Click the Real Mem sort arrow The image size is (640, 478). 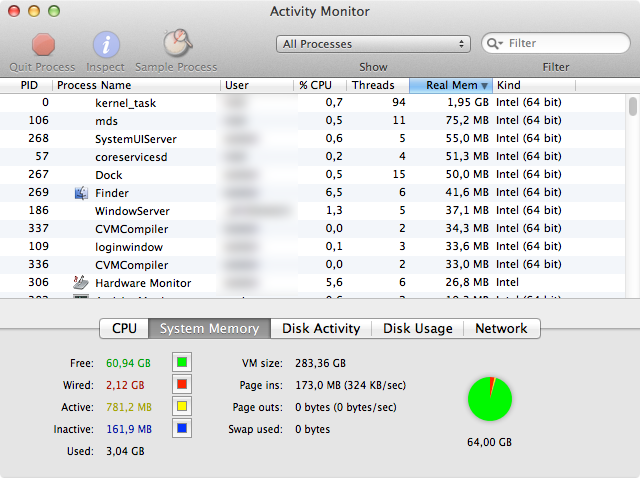point(484,86)
